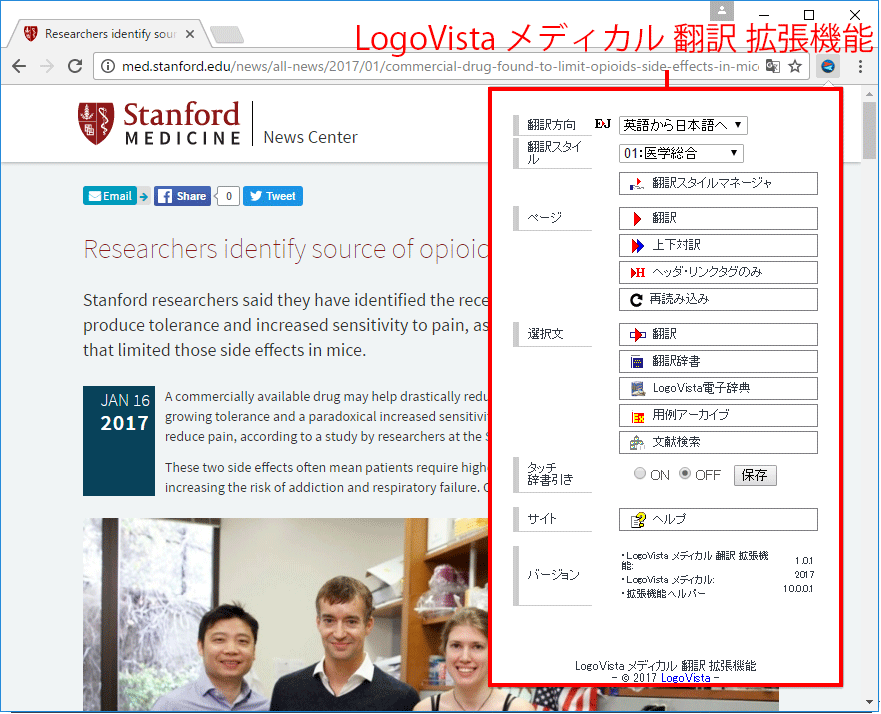Screen dimensions: 881x714
Task: Open the News Center link
Action: [310, 137]
